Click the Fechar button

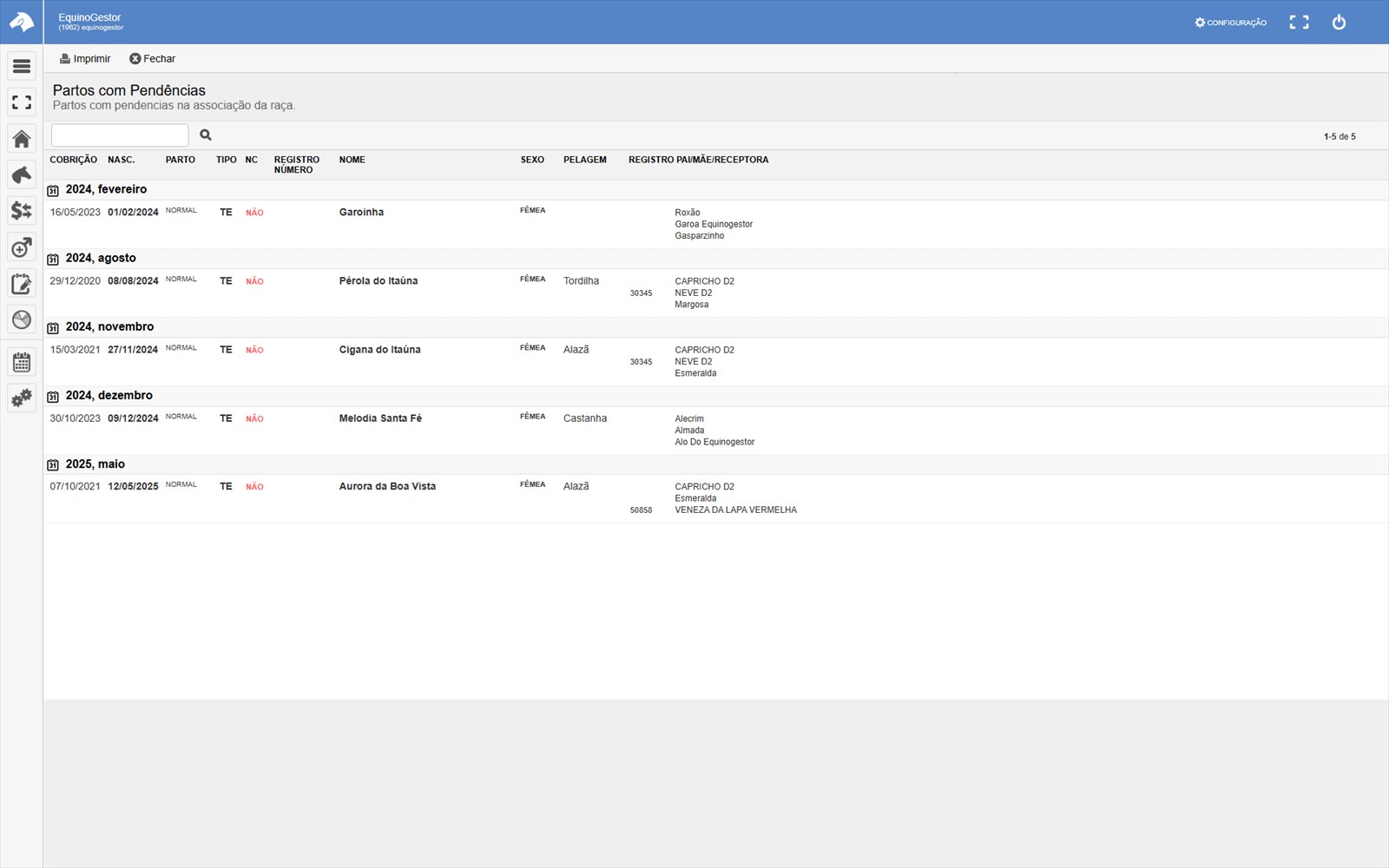[x=152, y=59]
